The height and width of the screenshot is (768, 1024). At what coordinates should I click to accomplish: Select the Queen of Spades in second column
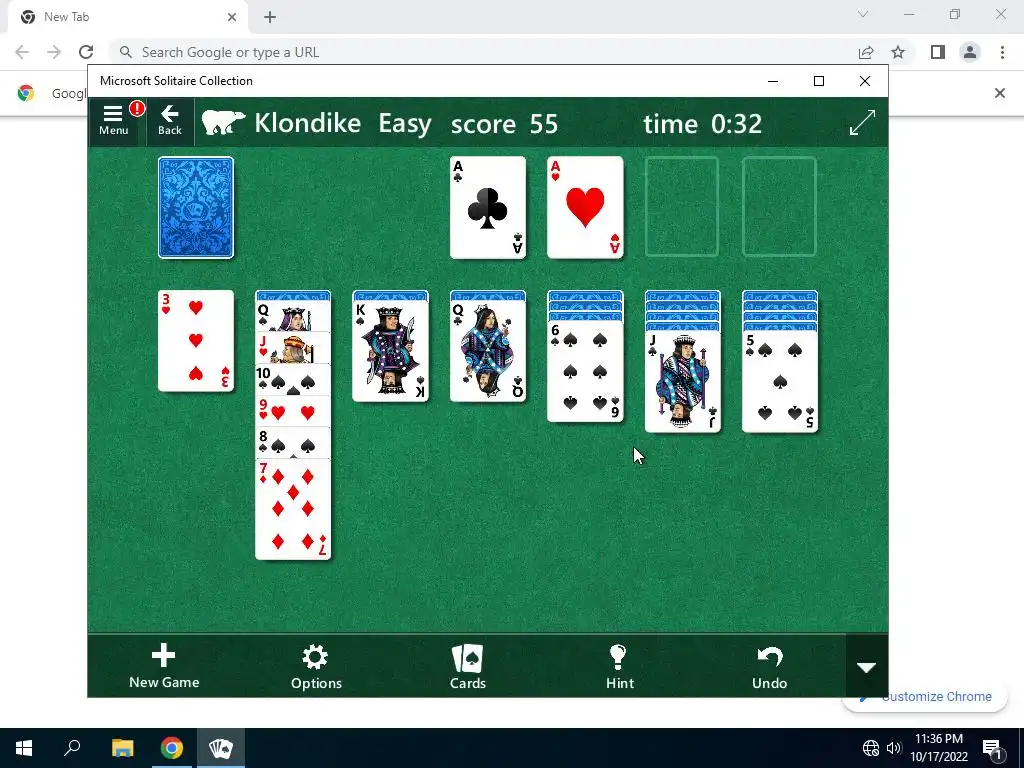click(x=293, y=317)
